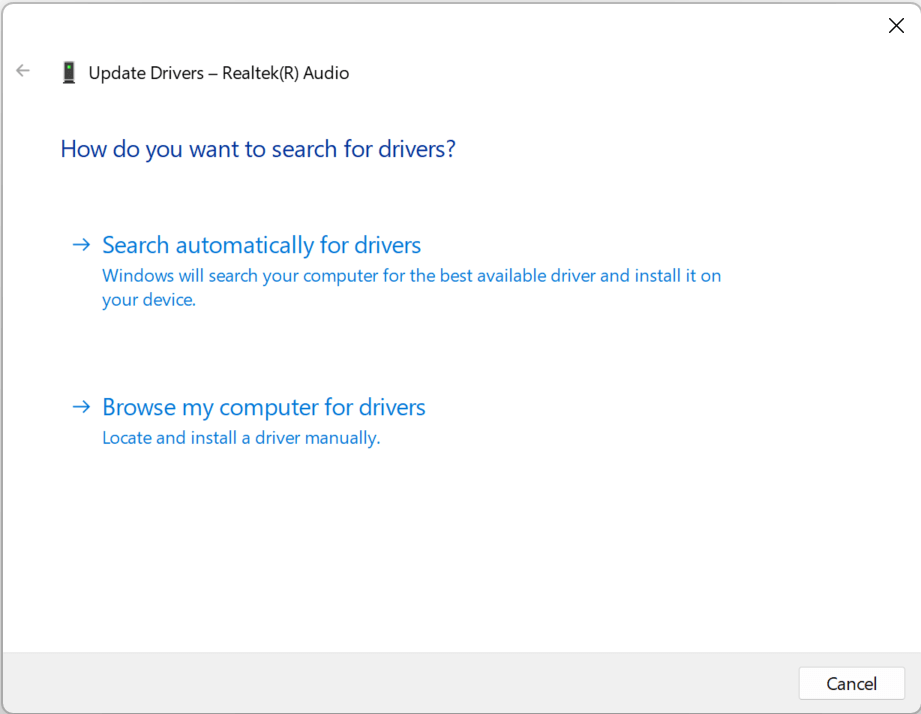Select Browse my computer for drivers
The width and height of the screenshot is (921, 714).
pos(264,407)
